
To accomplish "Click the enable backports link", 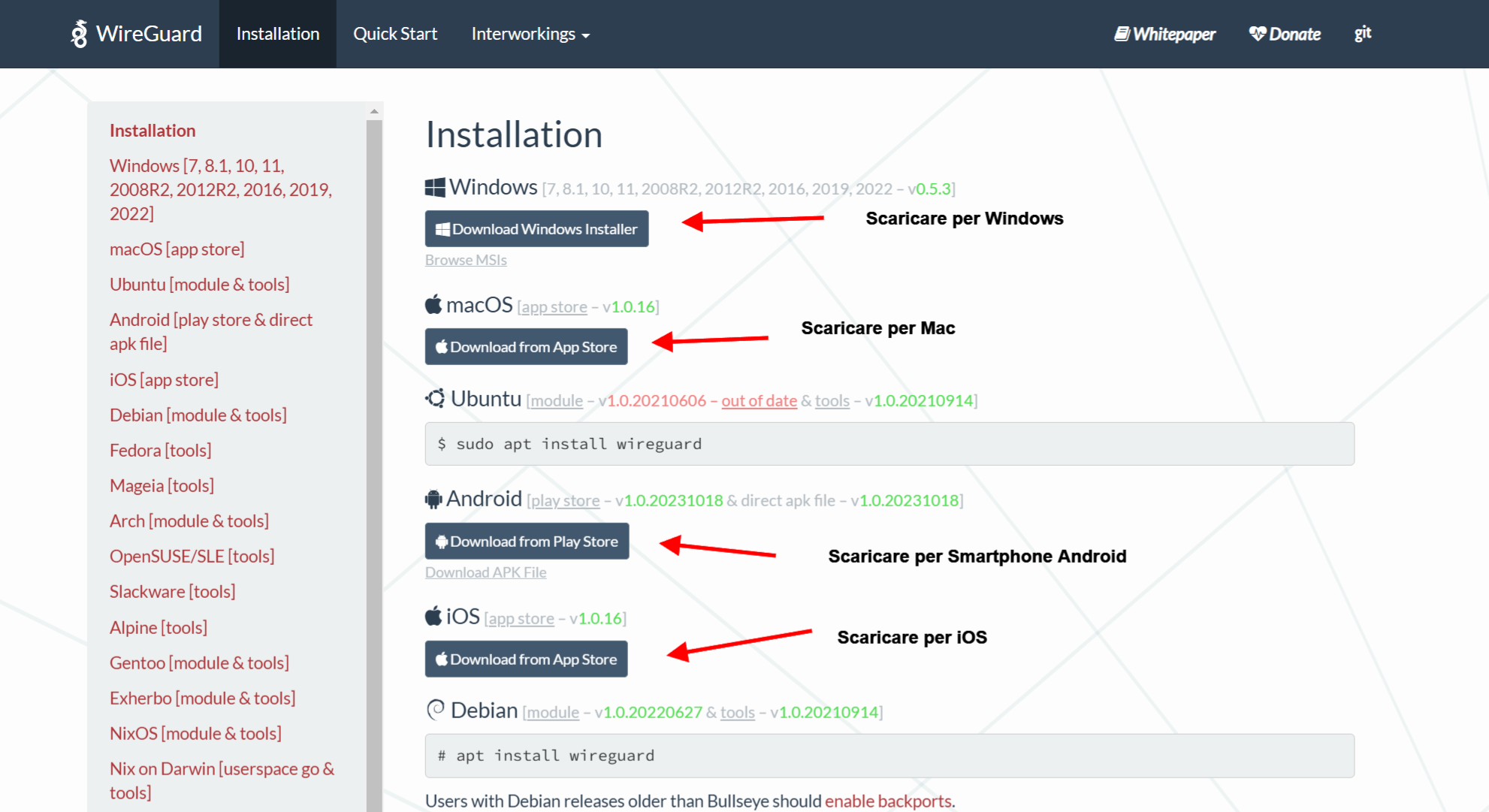I will (x=888, y=801).
